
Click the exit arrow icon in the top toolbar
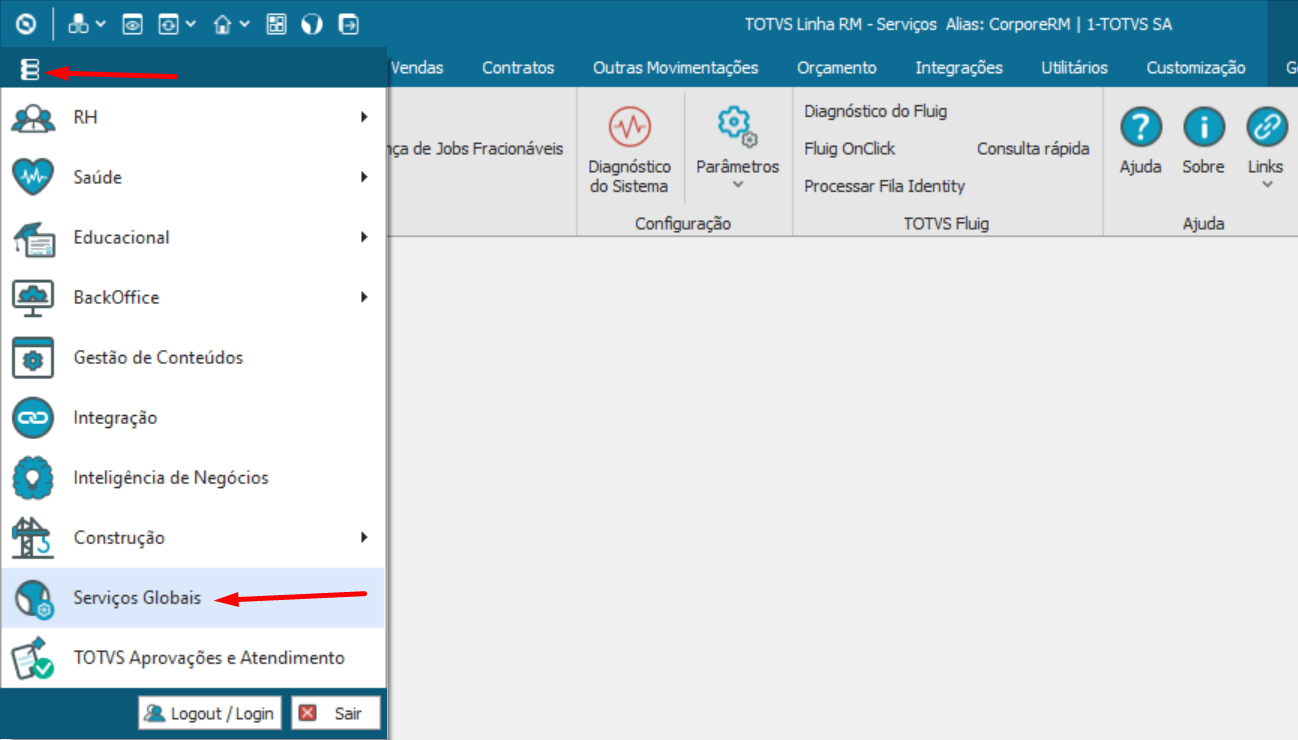(348, 24)
